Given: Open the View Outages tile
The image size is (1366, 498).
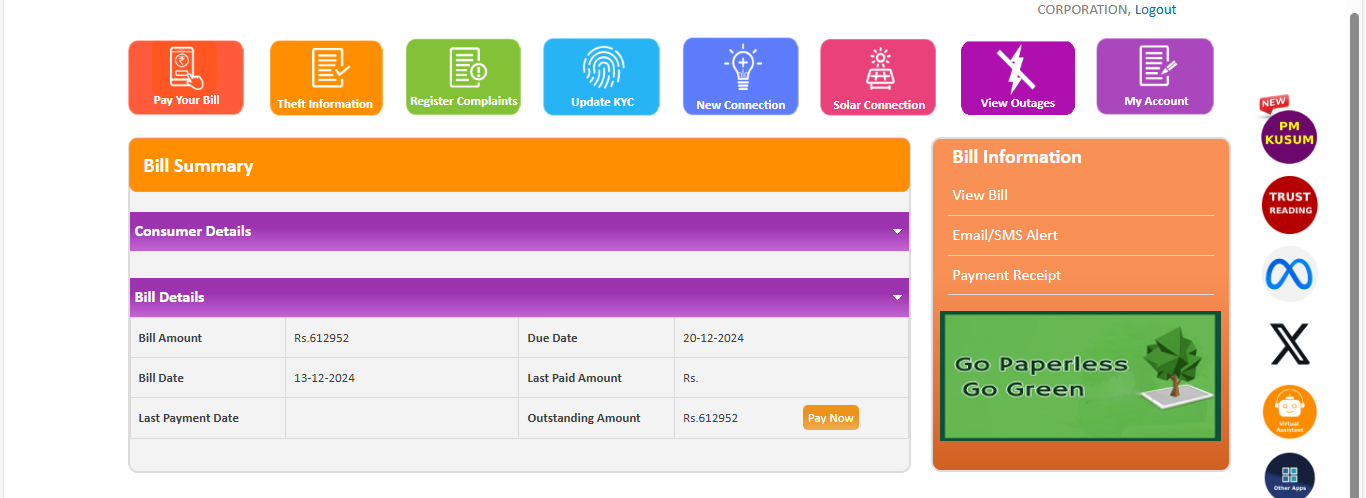Looking at the screenshot, I should pos(1017,78).
